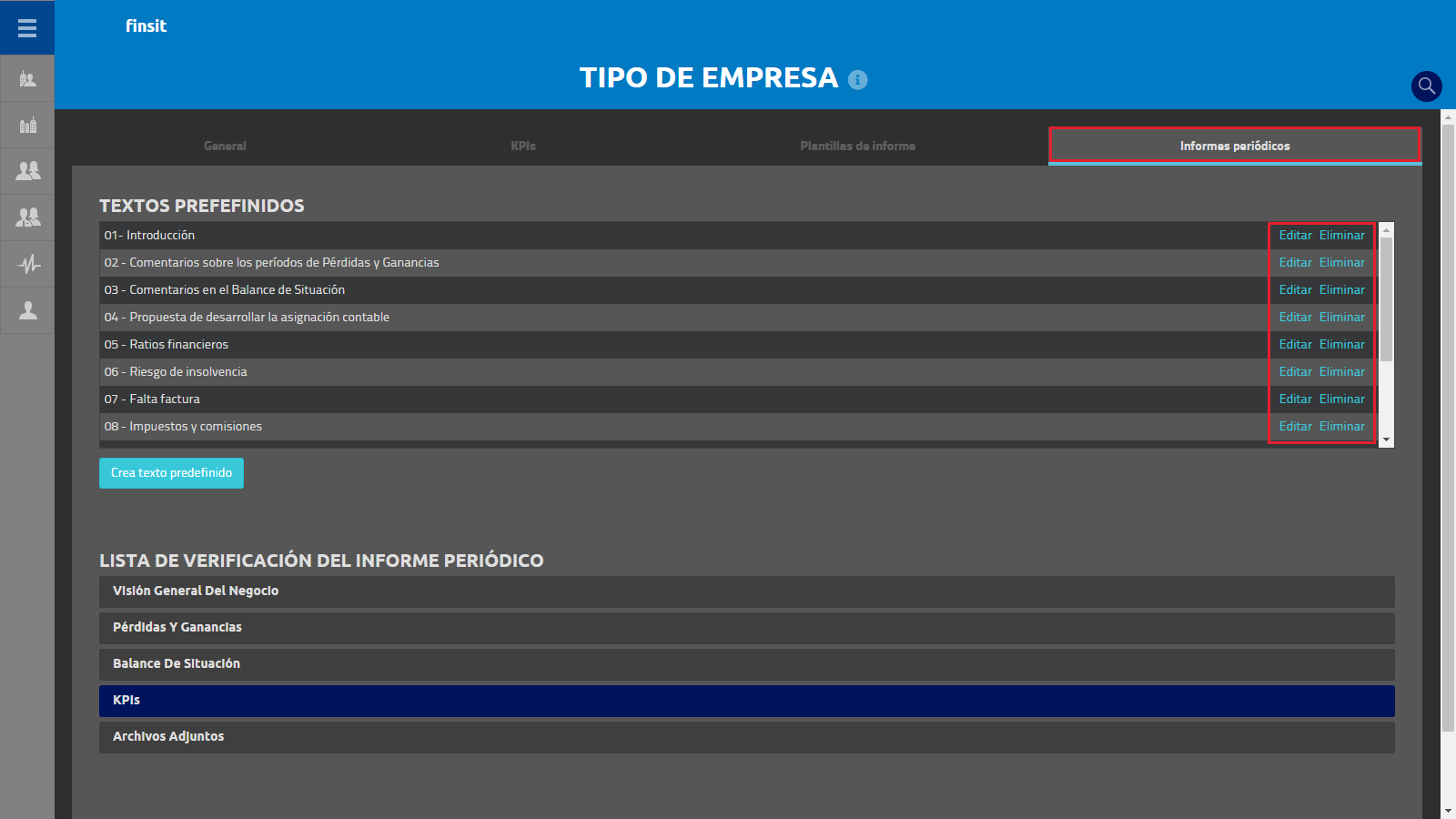Click the predefined texts list down arrow

pyautogui.click(x=1386, y=440)
